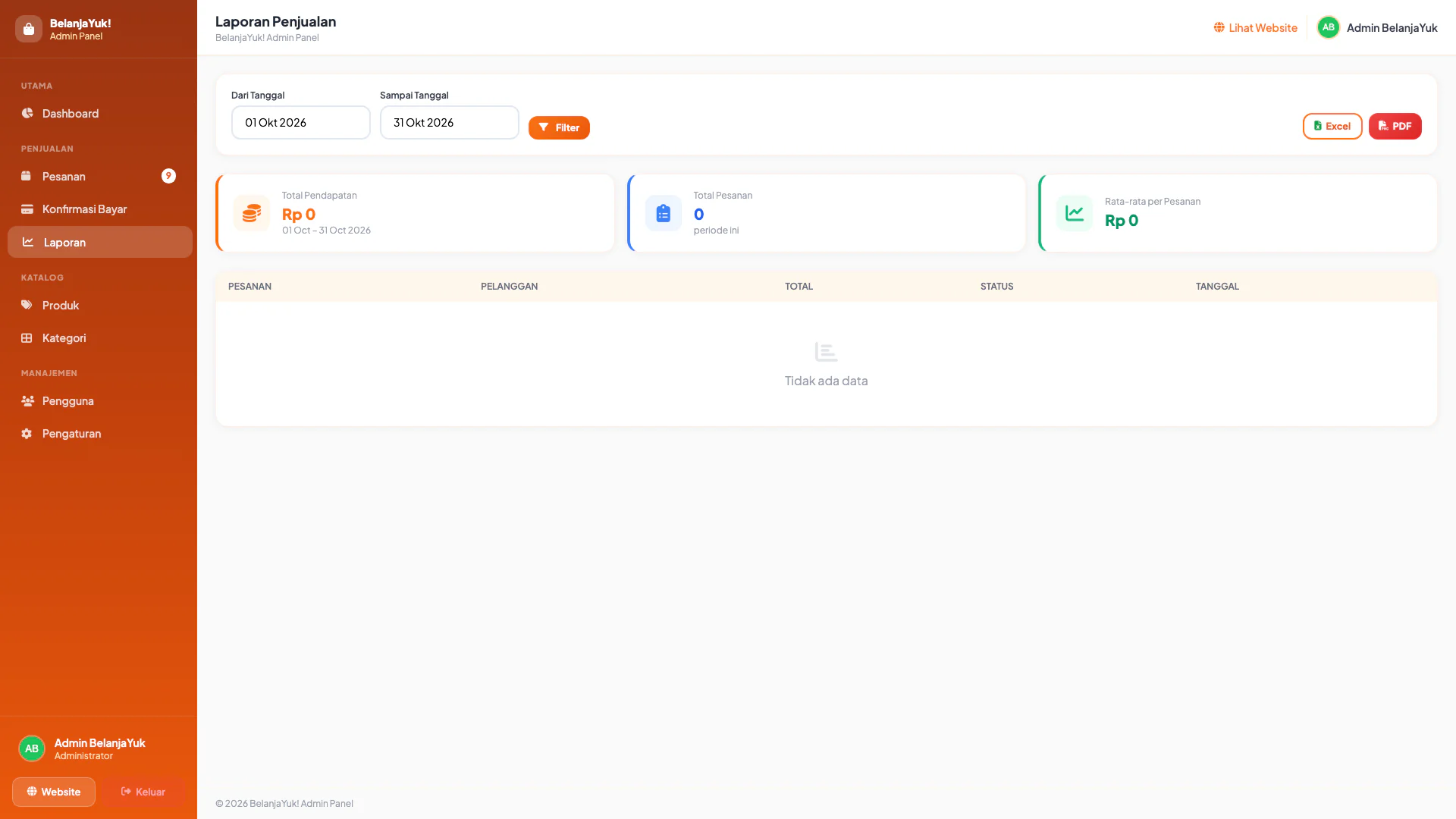Open the Dari Tanggal date field
The height and width of the screenshot is (819, 1456).
coord(301,122)
